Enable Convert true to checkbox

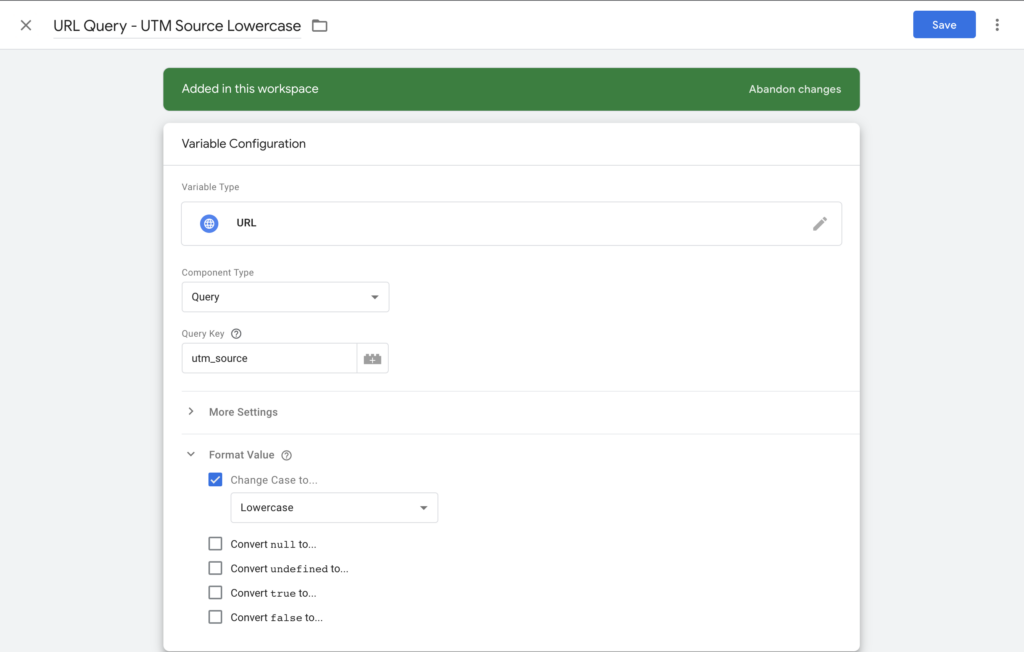pos(215,593)
